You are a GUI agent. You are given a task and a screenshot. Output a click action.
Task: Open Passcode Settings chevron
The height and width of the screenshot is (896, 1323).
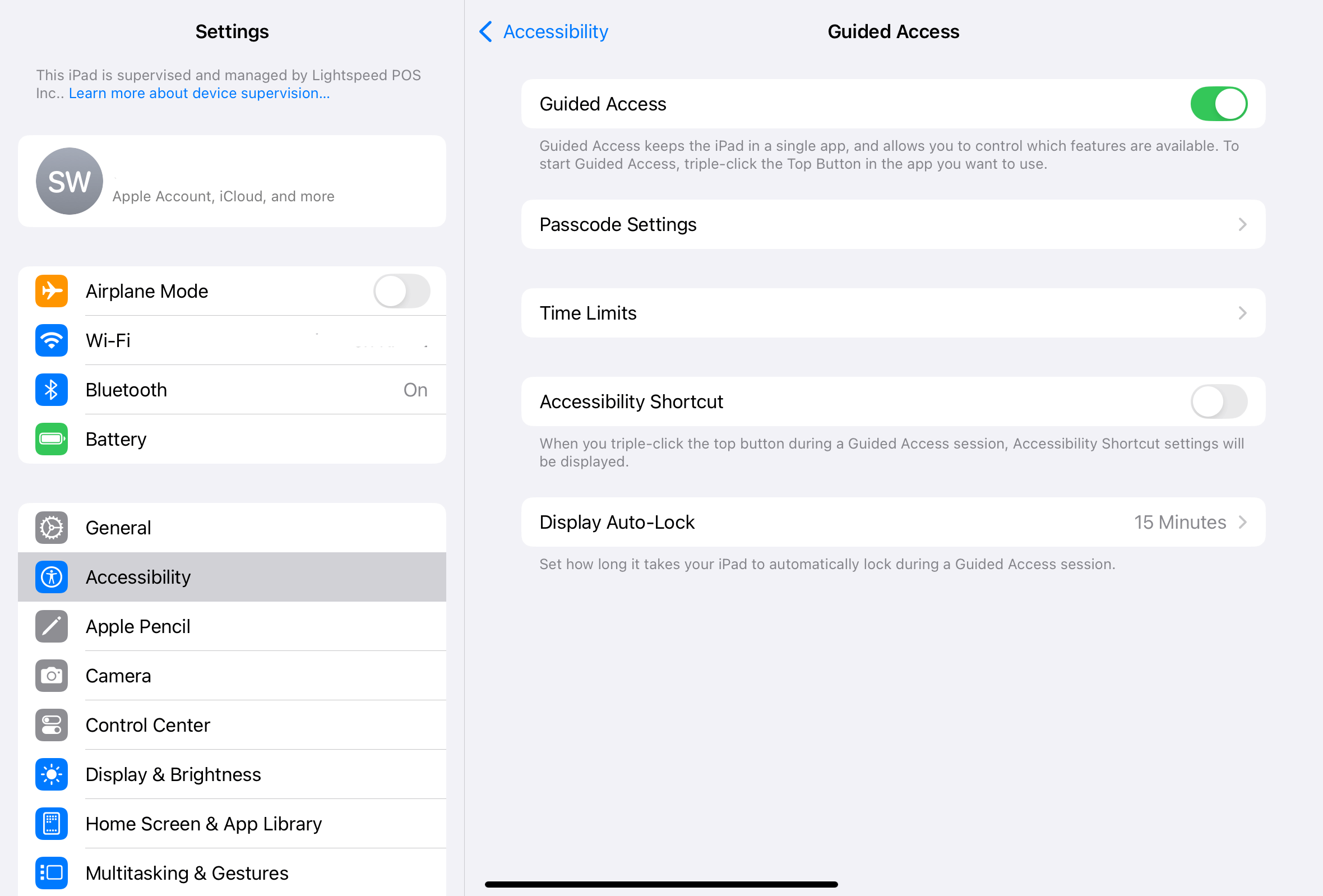1242,224
